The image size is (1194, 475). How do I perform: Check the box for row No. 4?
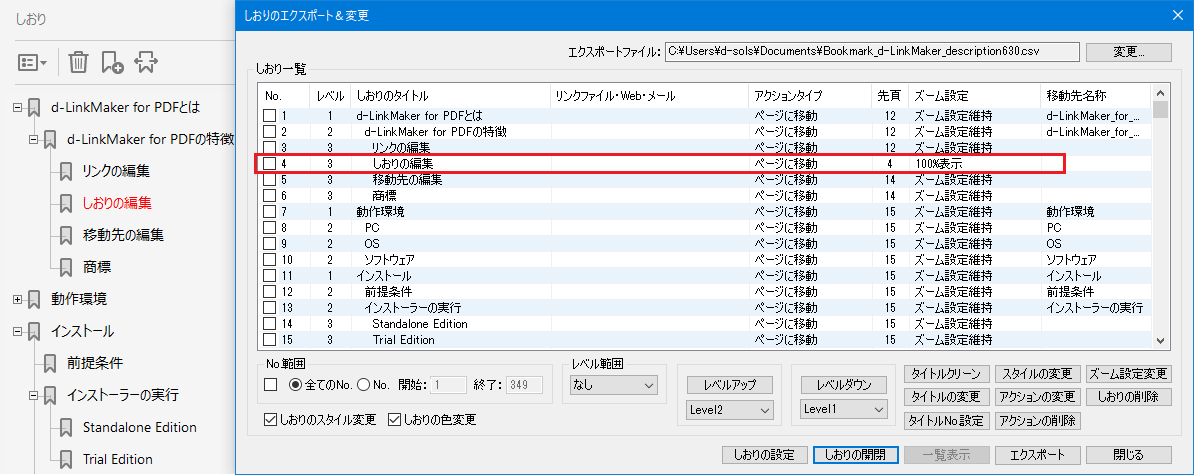270,164
